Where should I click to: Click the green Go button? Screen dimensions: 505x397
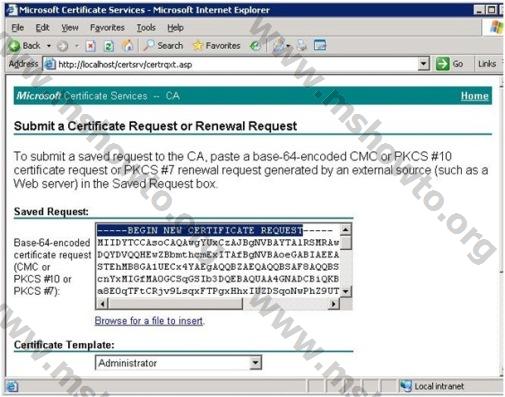click(450, 64)
